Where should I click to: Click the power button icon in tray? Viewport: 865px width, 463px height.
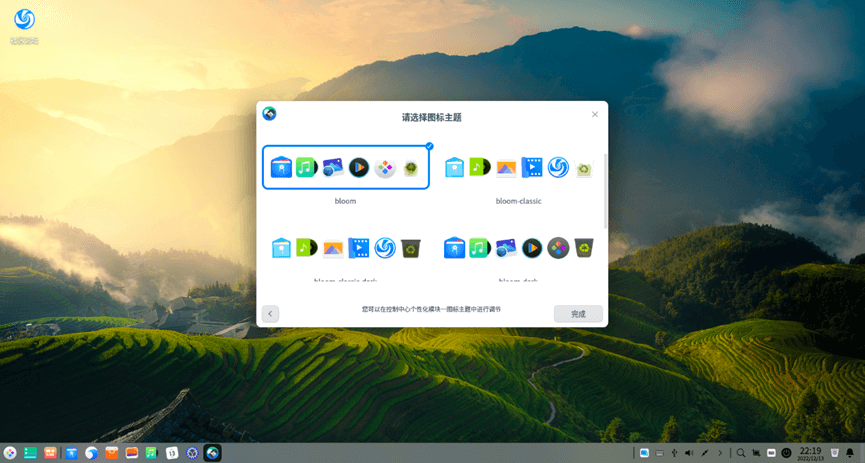pos(787,453)
